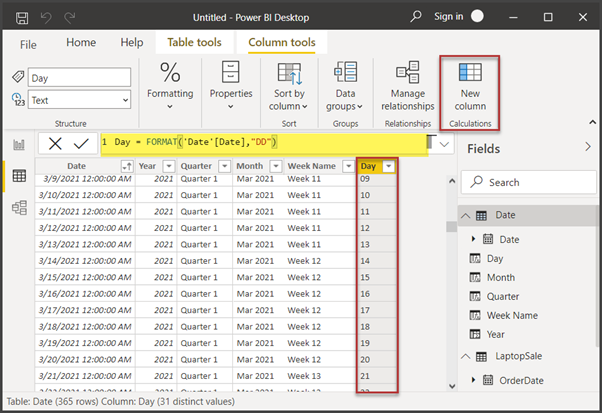Viewport: 602px width, 413px height.
Task: Click the Quarter calculated column icon
Action: click(x=475, y=296)
